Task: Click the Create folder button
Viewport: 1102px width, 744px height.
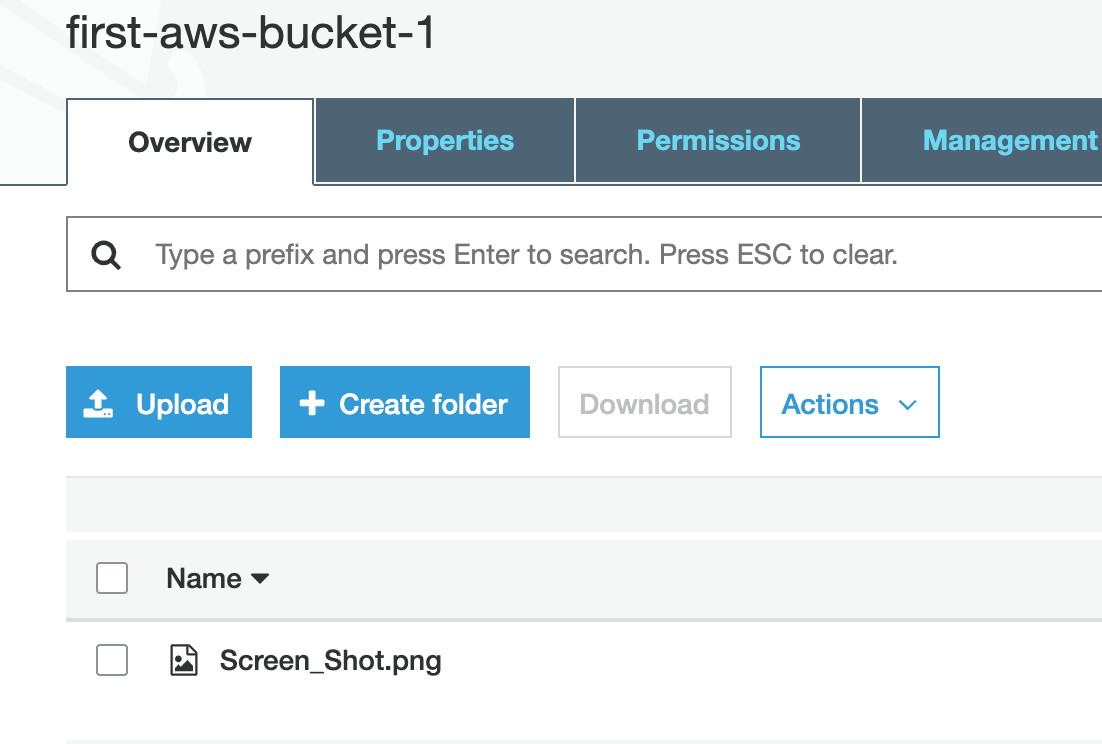Action: tap(404, 402)
